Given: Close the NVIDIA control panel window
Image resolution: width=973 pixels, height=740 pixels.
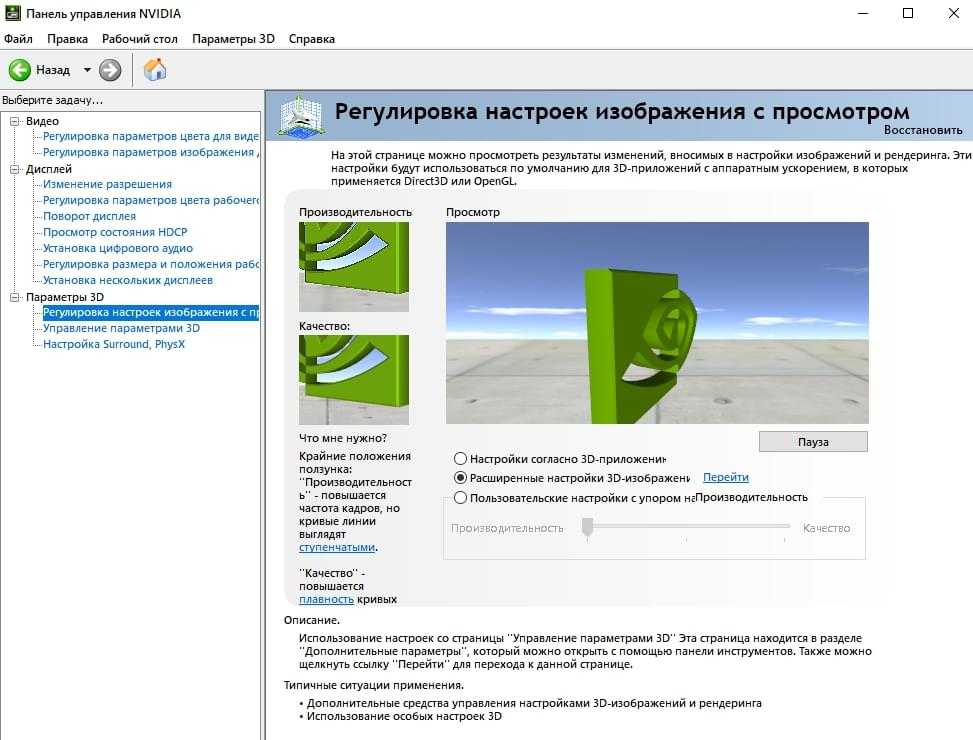Looking at the screenshot, I should coord(954,13).
